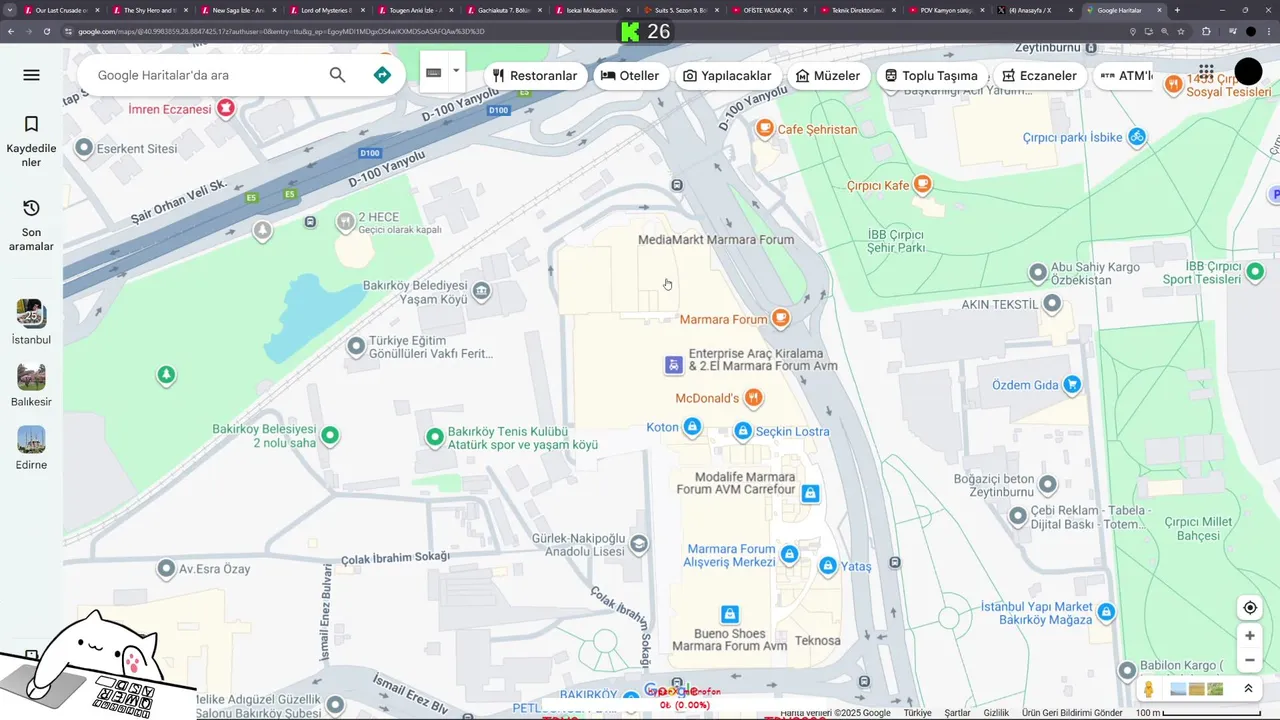Click the İstanbul Yapı Market marker
Viewport: 1280px width, 720px height.
click(1106, 611)
